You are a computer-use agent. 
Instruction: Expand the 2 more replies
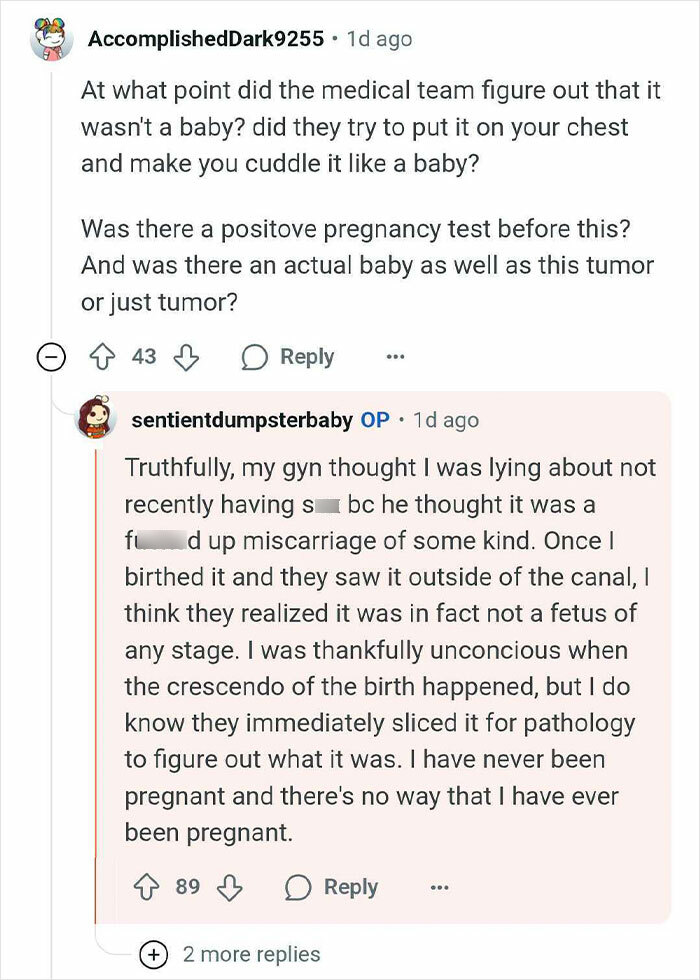(x=245, y=955)
